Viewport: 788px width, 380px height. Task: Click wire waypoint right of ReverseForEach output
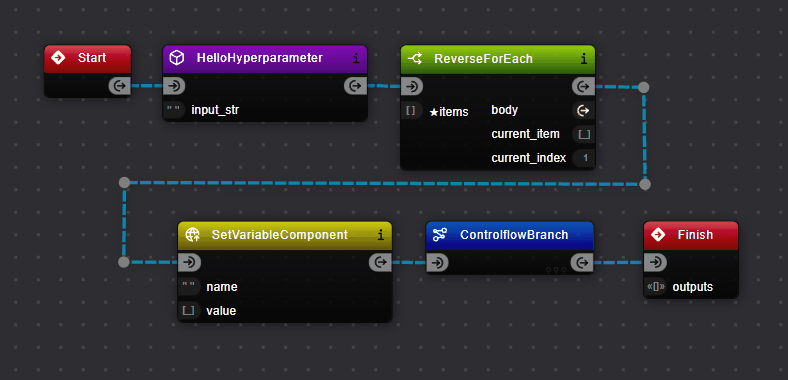tap(643, 87)
